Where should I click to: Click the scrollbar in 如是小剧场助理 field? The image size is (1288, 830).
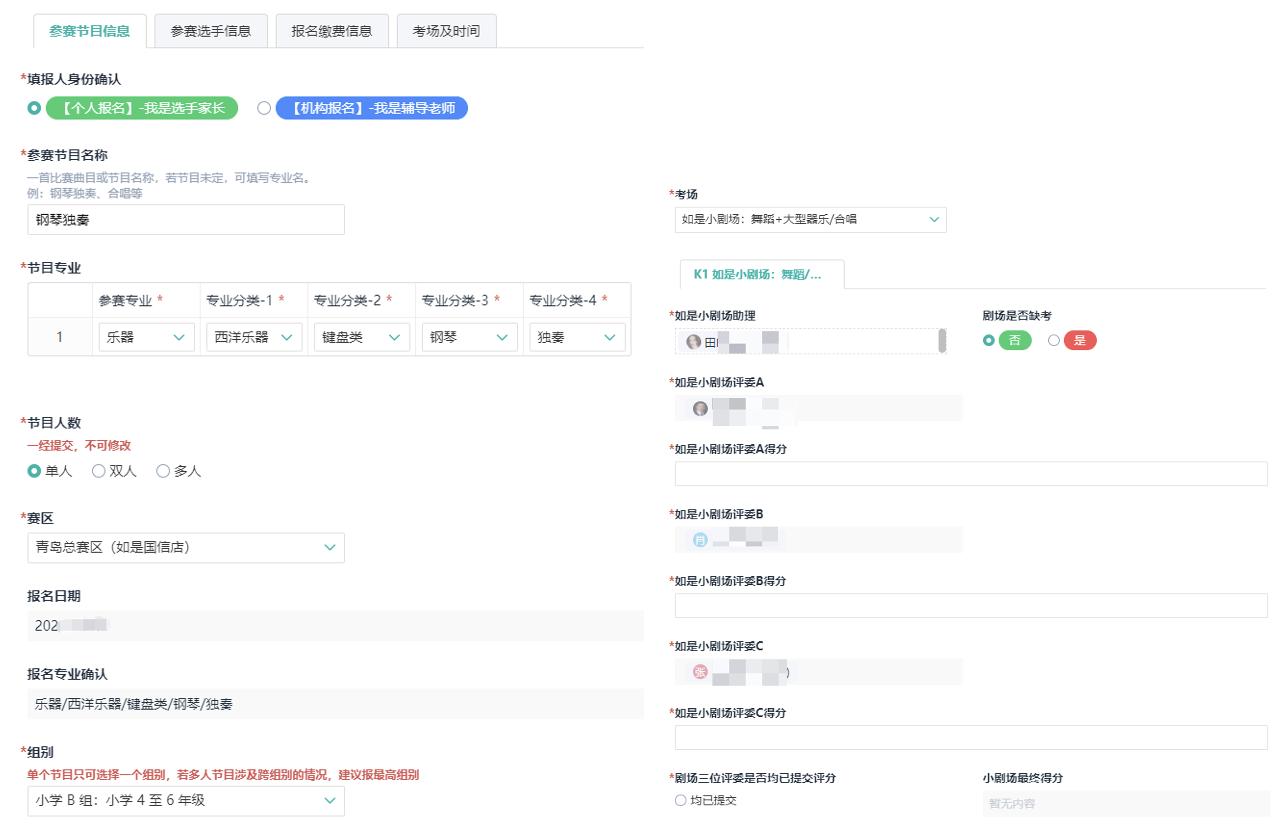pos(941,341)
